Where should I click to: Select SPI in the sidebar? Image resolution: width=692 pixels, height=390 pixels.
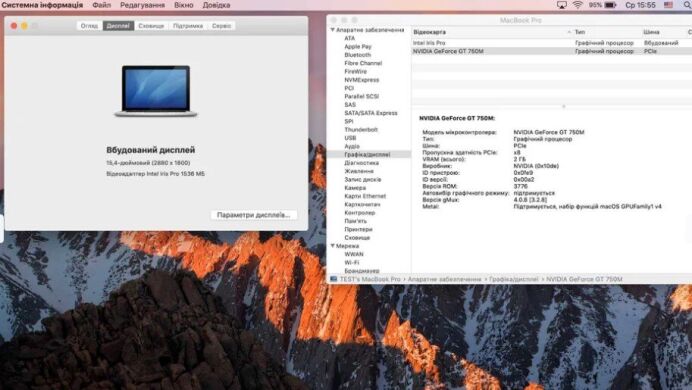point(349,121)
